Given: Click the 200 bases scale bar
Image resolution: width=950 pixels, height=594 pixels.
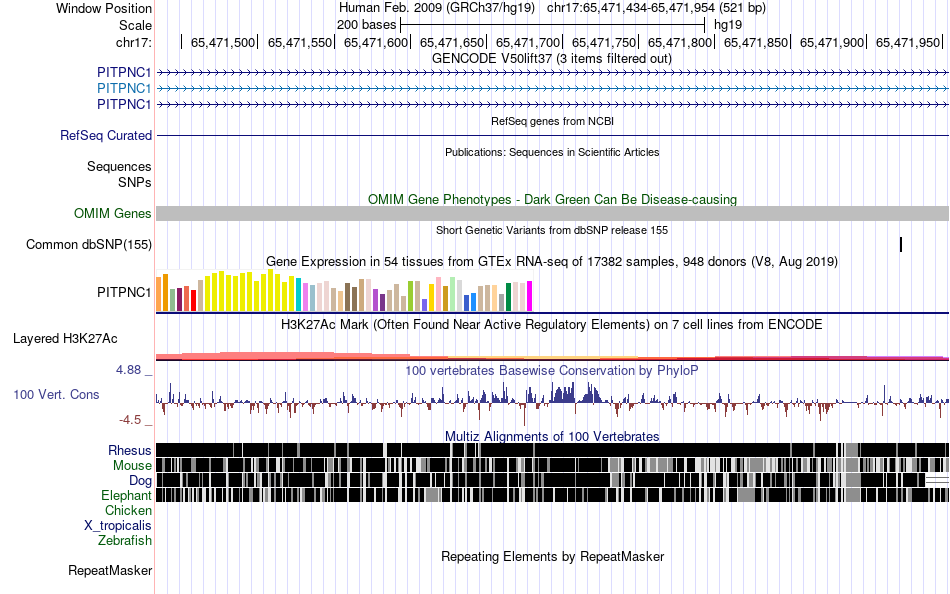Looking at the screenshot, I should (552, 25).
